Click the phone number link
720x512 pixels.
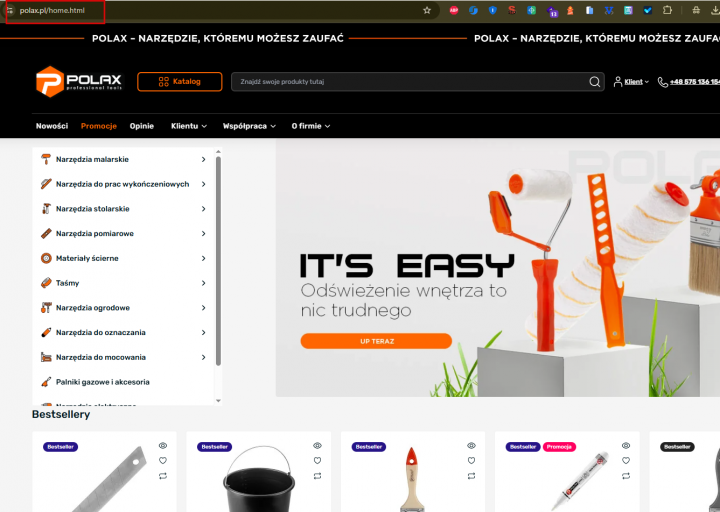point(695,82)
